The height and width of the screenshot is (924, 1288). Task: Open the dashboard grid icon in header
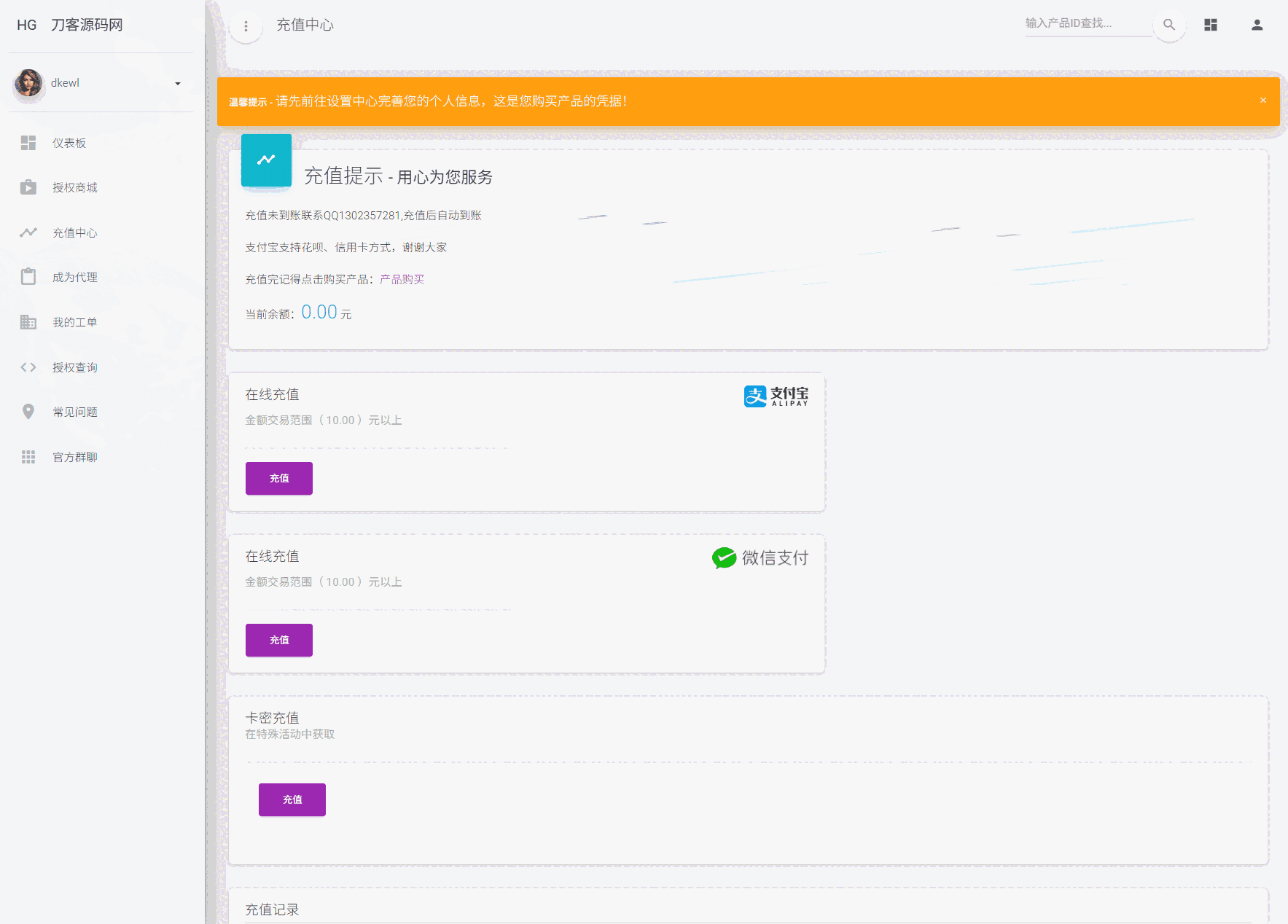coord(1211,25)
